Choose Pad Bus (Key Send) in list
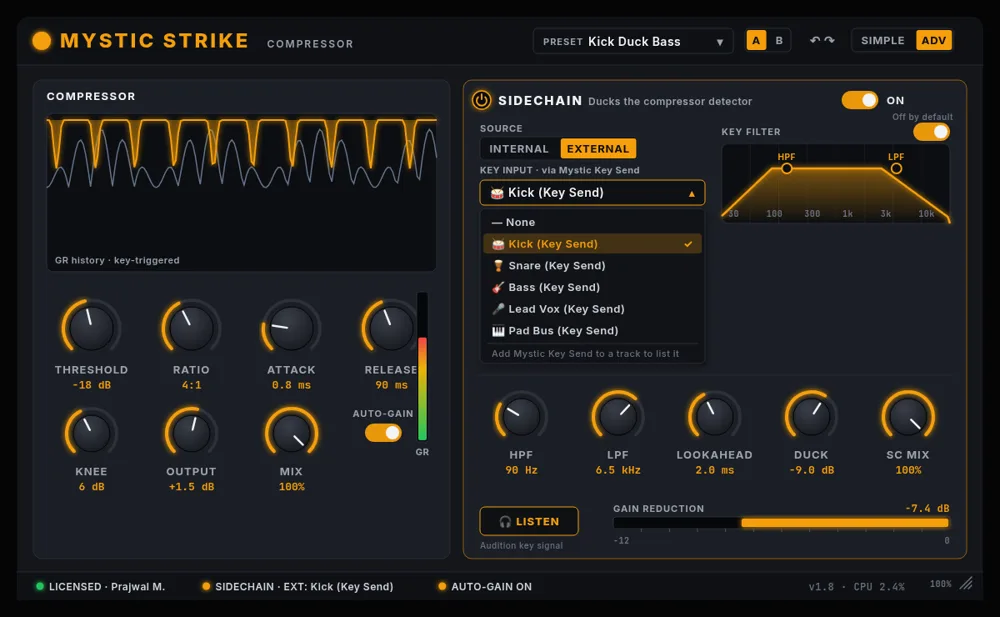 [x=592, y=331]
